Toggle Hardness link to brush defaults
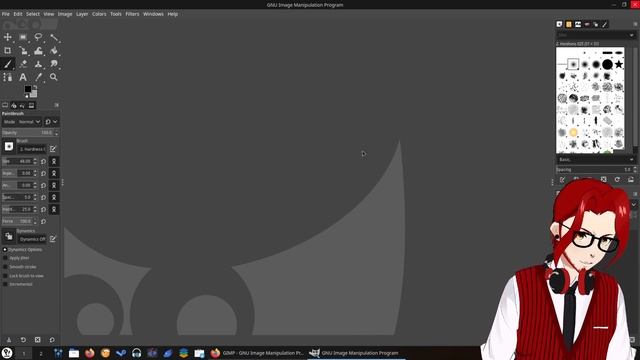This screenshot has width=640, height=360. (54, 209)
